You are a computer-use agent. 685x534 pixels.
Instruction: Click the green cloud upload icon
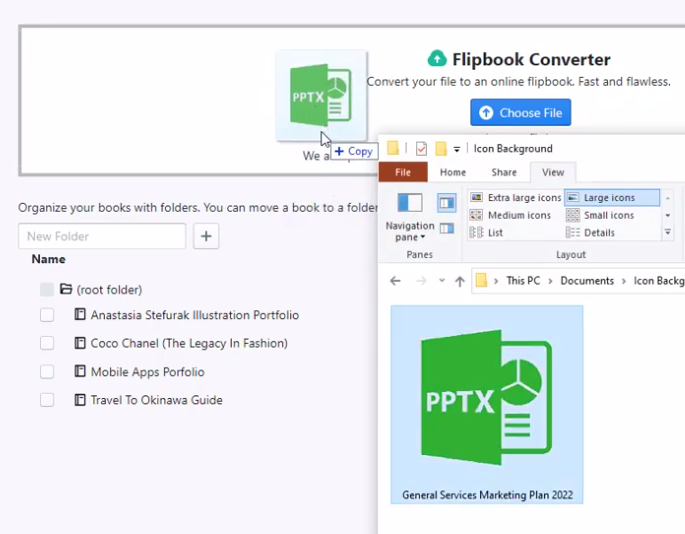[x=437, y=59]
